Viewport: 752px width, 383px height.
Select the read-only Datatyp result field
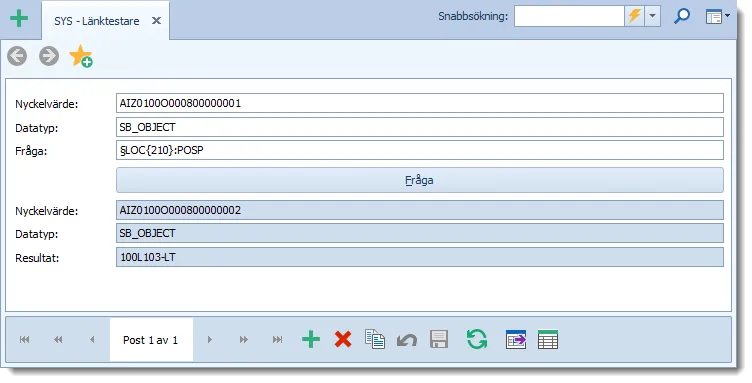pos(420,233)
